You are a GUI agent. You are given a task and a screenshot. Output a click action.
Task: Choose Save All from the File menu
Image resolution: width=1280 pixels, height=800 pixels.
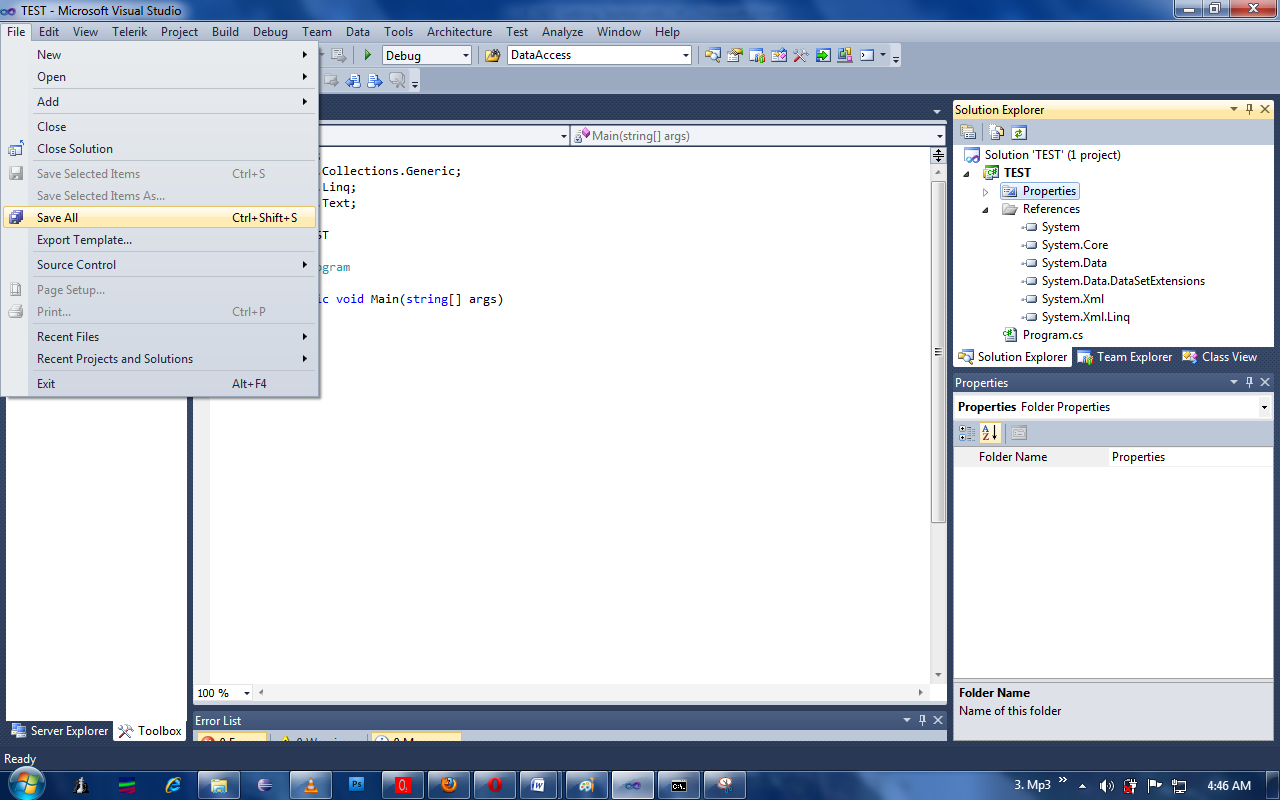coord(160,218)
